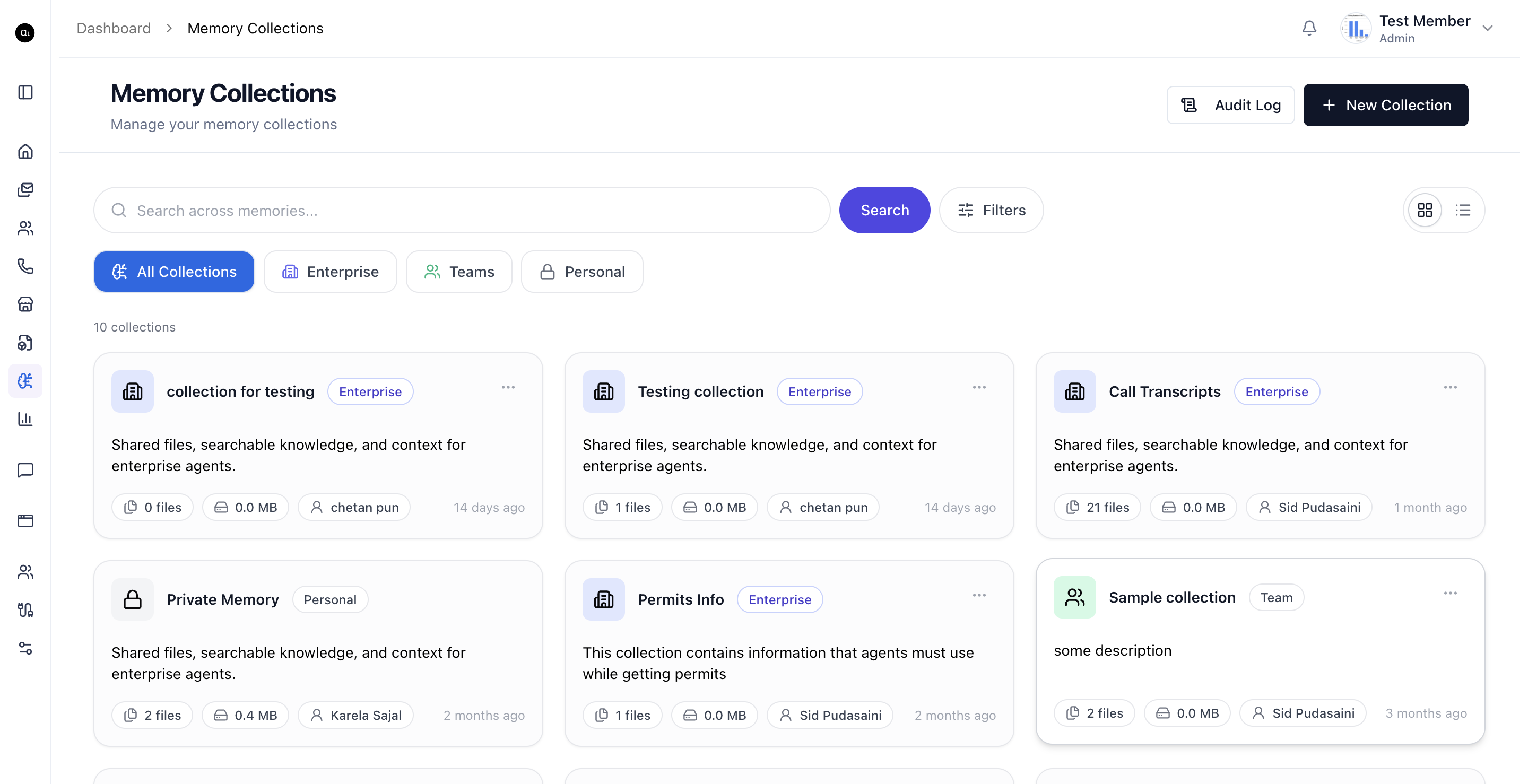
Task: Open the chat message sidebar icon
Action: click(25, 471)
